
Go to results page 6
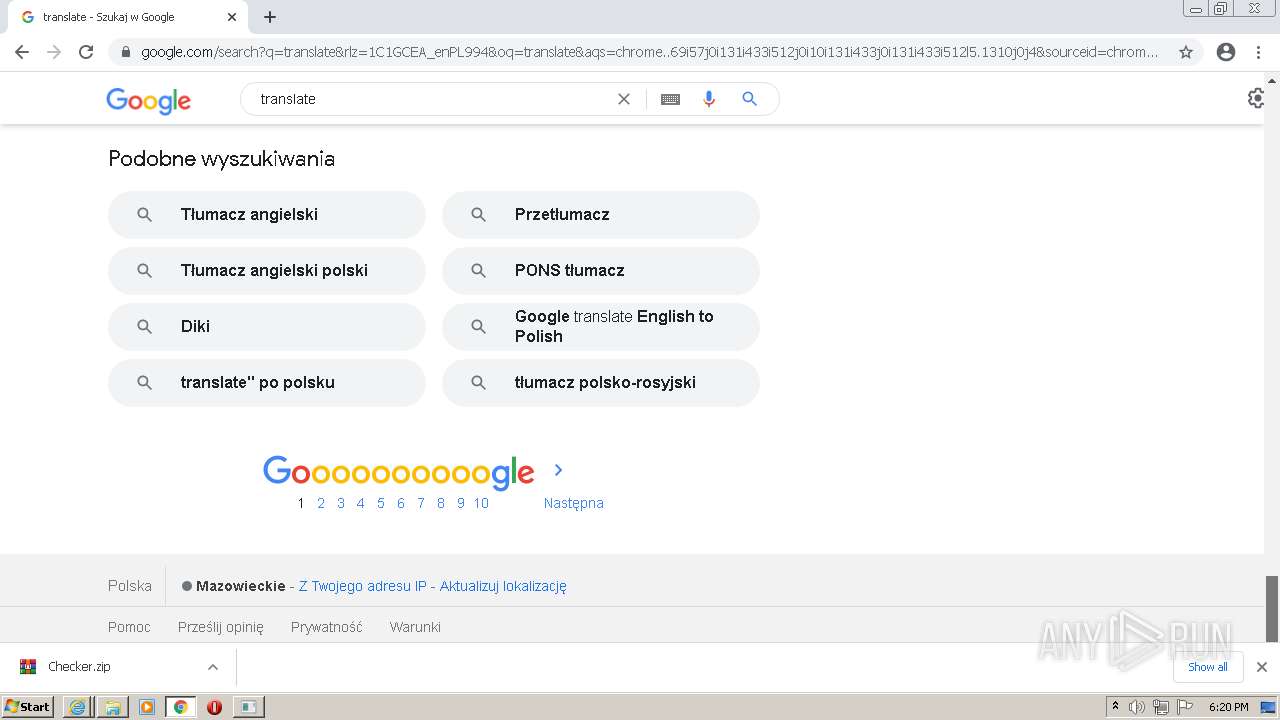click(x=401, y=503)
